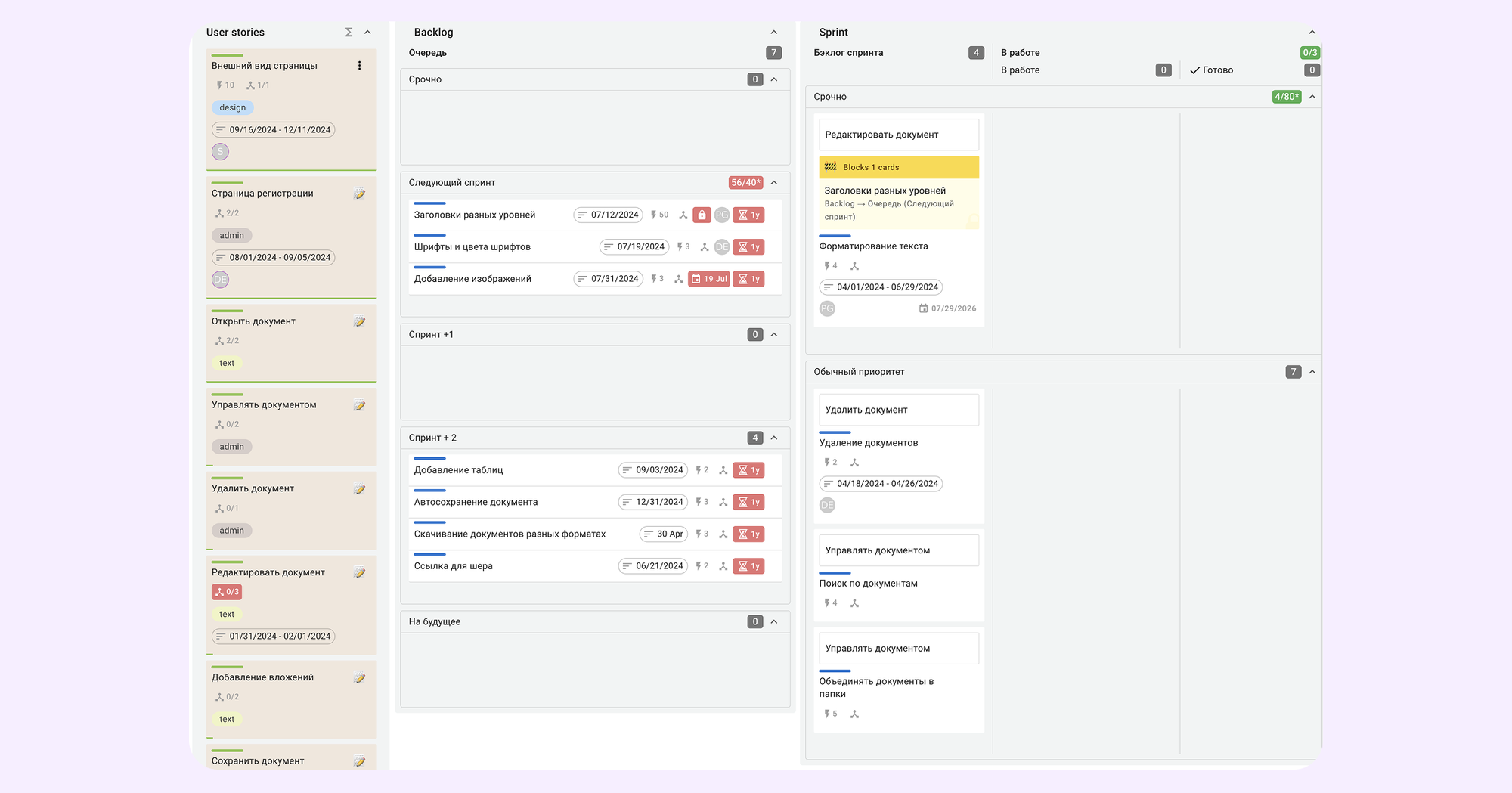The height and width of the screenshot is (793, 1512).
Task: Click the red lock icon on 'Заголовки разных уровней'
Action: 702,215
